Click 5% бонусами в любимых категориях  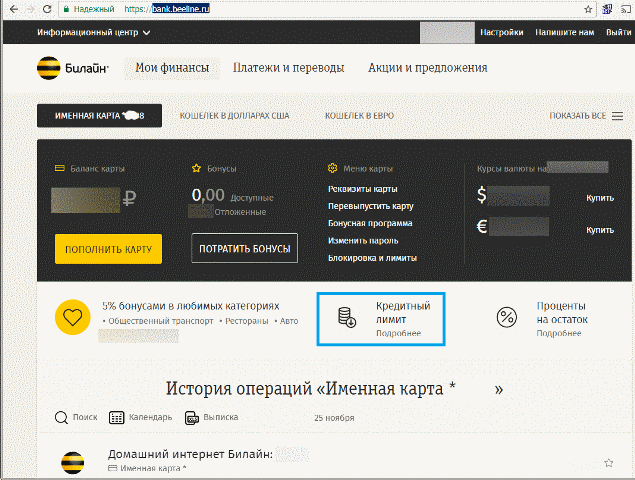[x=191, y=306]
